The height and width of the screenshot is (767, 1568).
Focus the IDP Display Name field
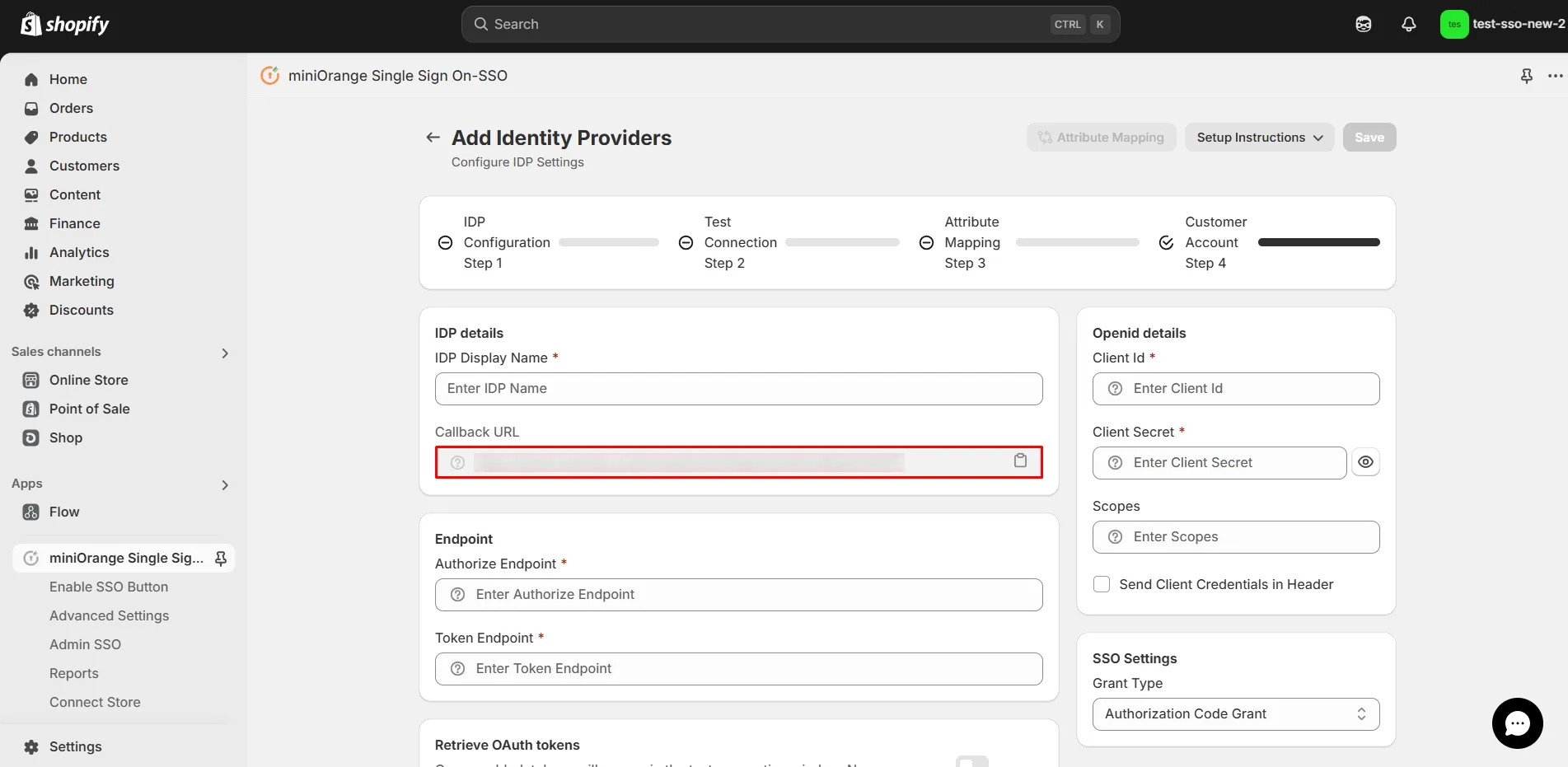click(x=738, y=389)
